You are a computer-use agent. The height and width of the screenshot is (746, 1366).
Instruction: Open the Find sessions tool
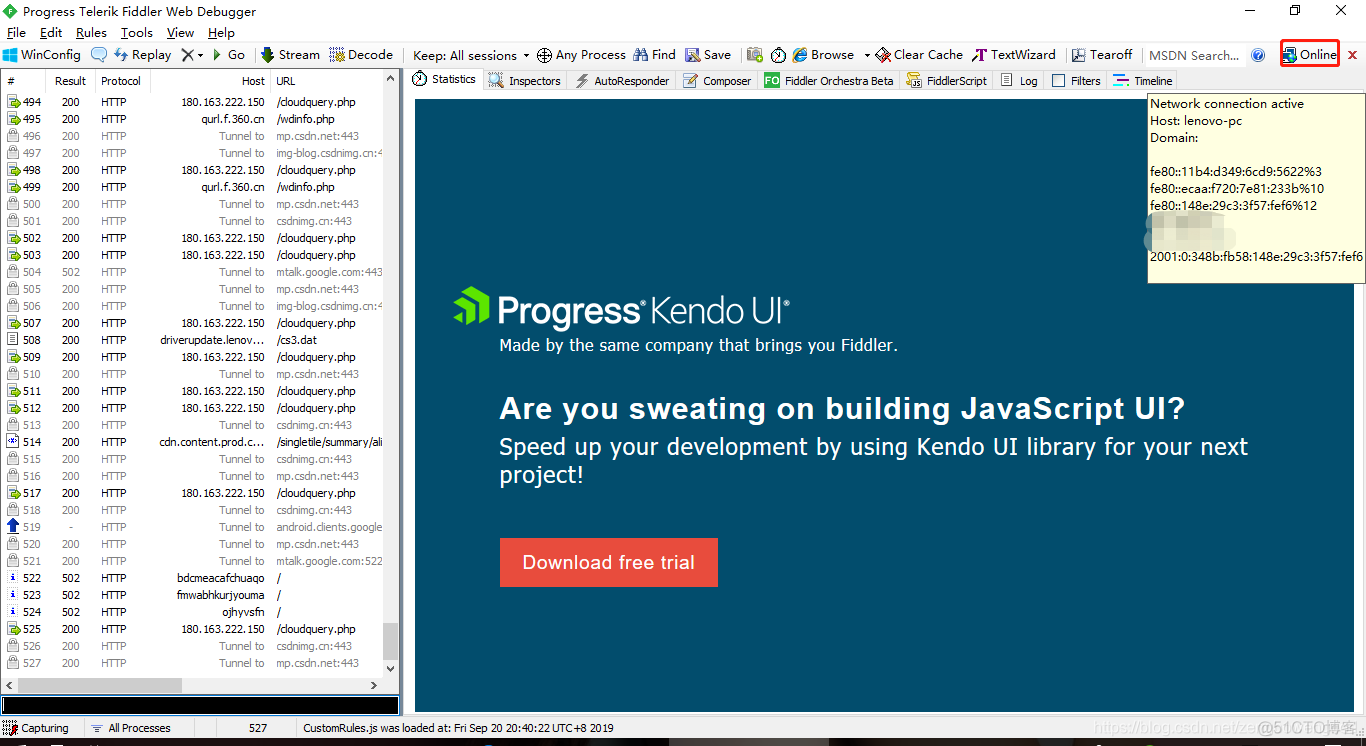(655, 55)
